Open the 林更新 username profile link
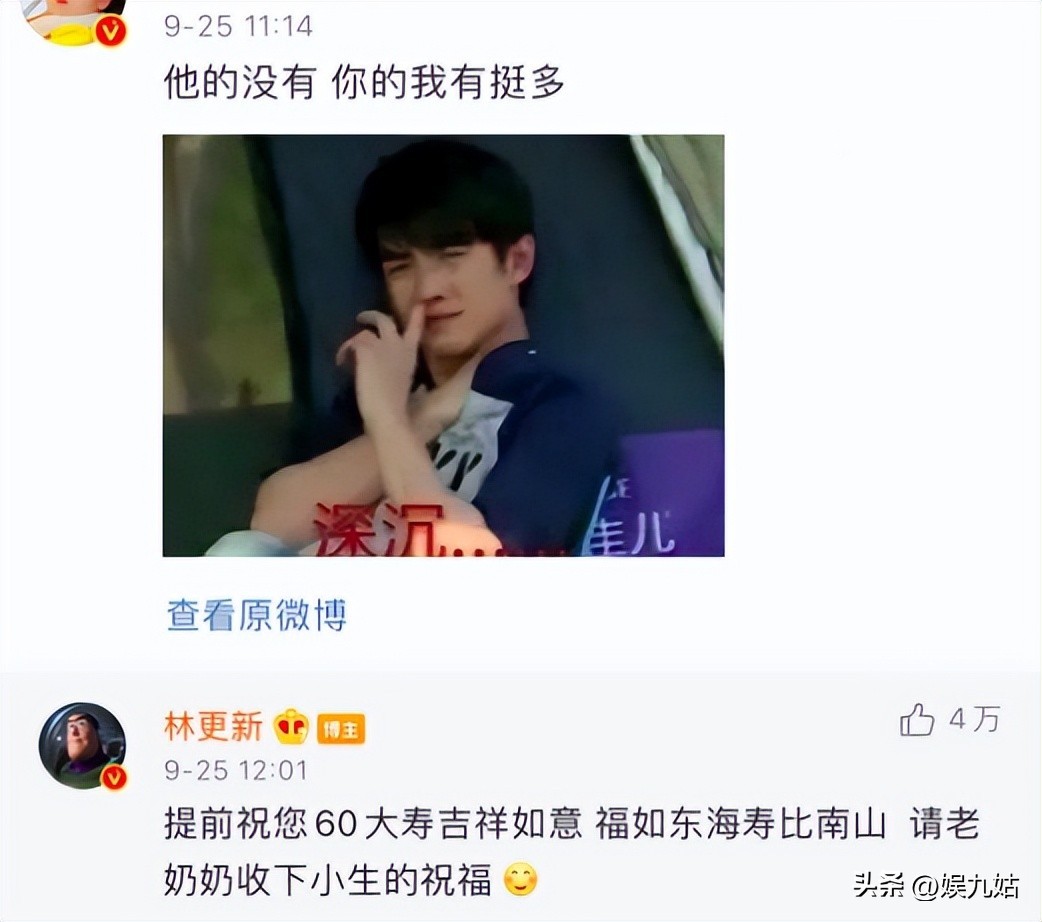The image size is (1042, 922). (213, 725)
